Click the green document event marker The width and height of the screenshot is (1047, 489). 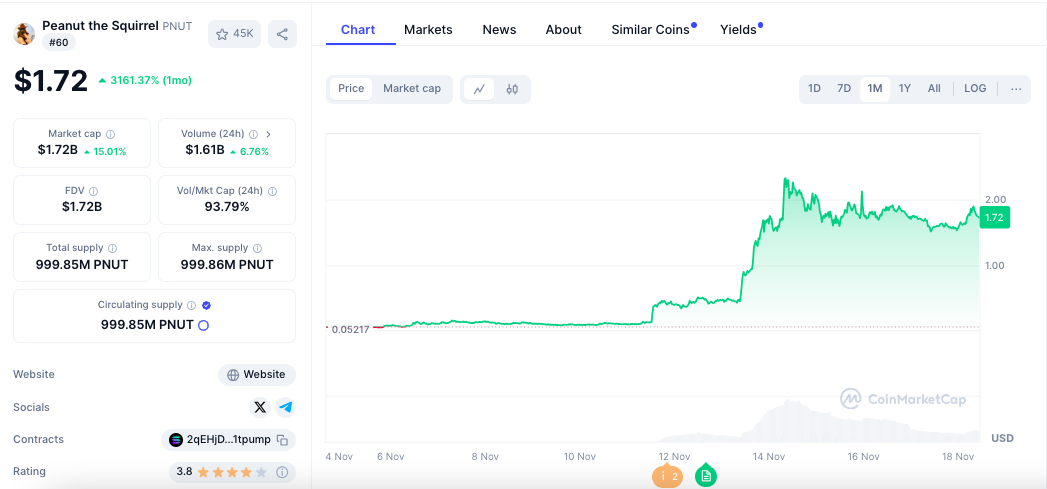coord(706,476)
